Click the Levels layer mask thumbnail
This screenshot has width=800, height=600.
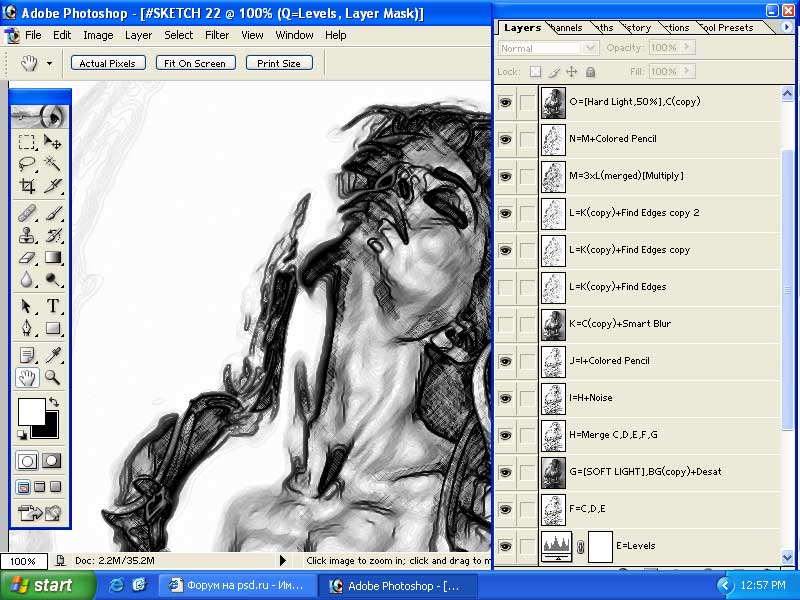tap(600, 546)
